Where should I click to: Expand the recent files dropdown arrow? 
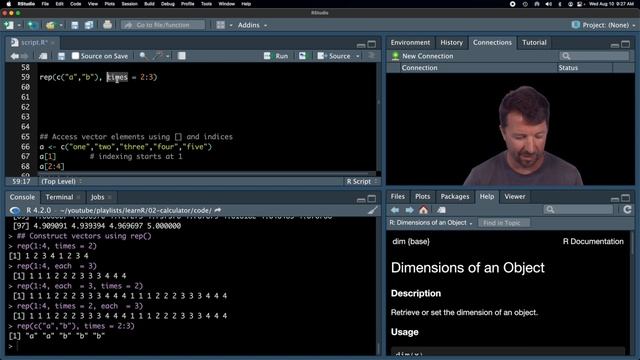click(61, 25)
